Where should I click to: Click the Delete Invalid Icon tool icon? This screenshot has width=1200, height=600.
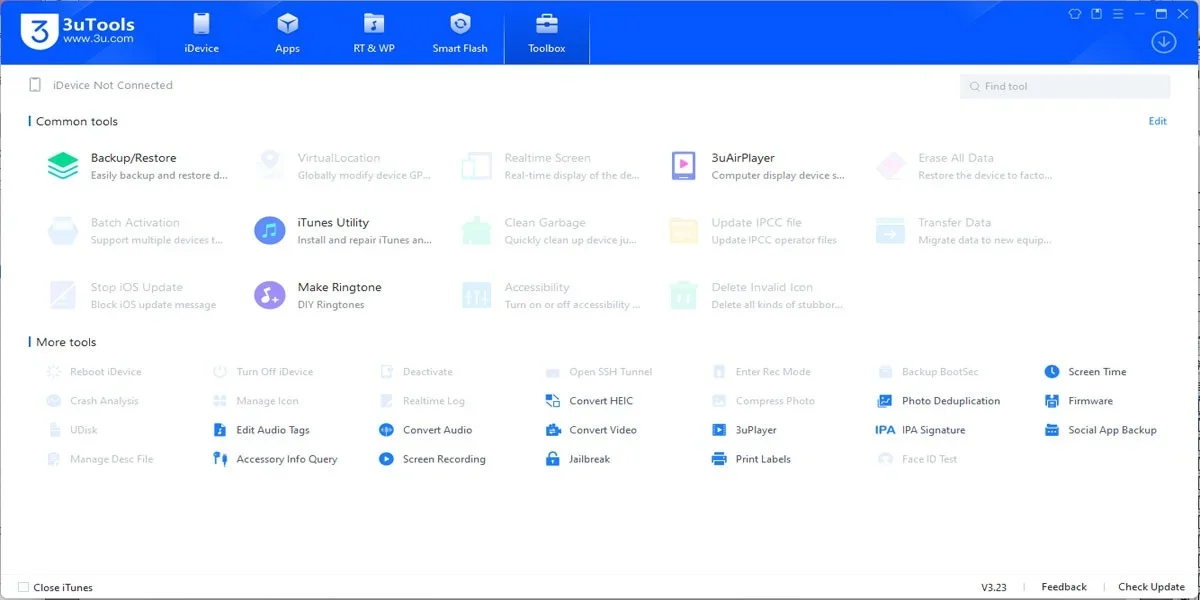click(x=684, y=295)
